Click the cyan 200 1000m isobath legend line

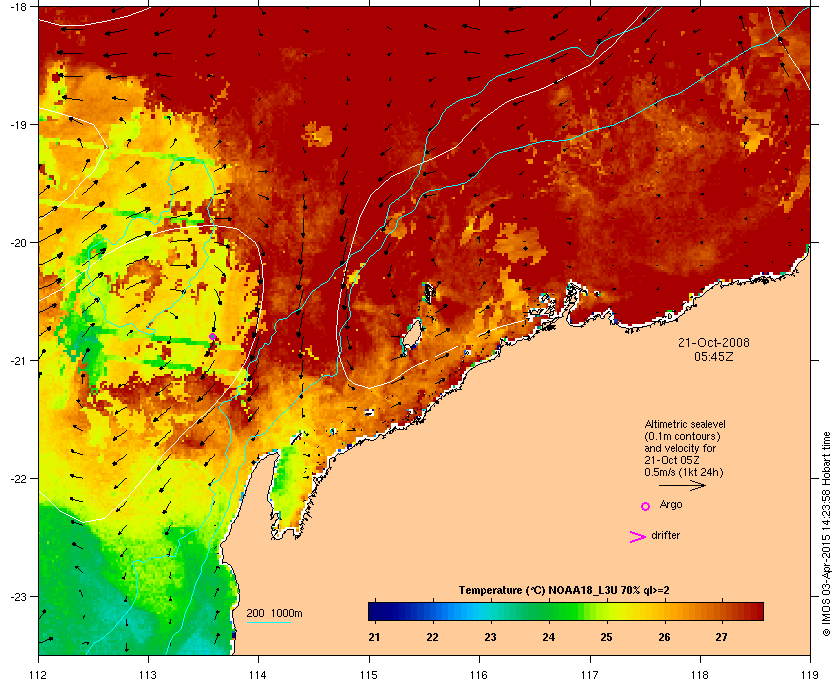coord(268,622)
